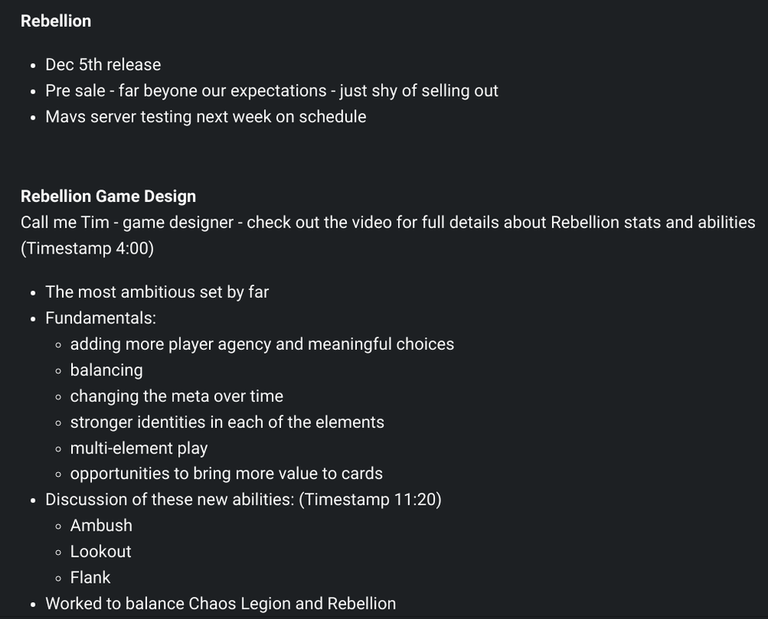Viewport: 768px width, 619px height.
Task: Click "Worked to balance Chaos Legion" bullet
Action: pyautogui.click(x=220, y=604)
